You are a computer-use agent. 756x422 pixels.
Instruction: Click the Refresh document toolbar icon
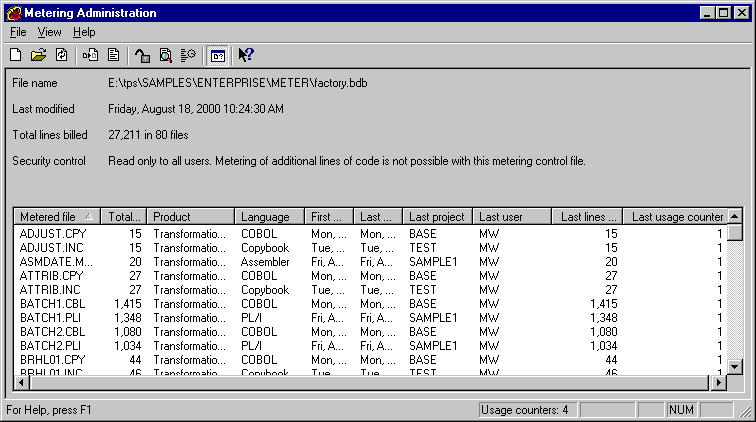coord(61,55)
